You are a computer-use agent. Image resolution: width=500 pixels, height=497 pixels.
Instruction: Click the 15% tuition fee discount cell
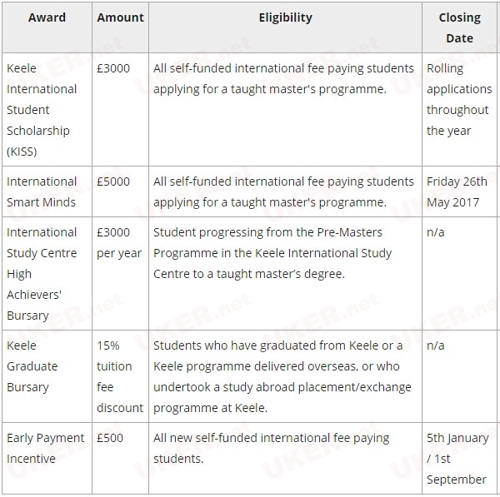(x=120, y=376)
